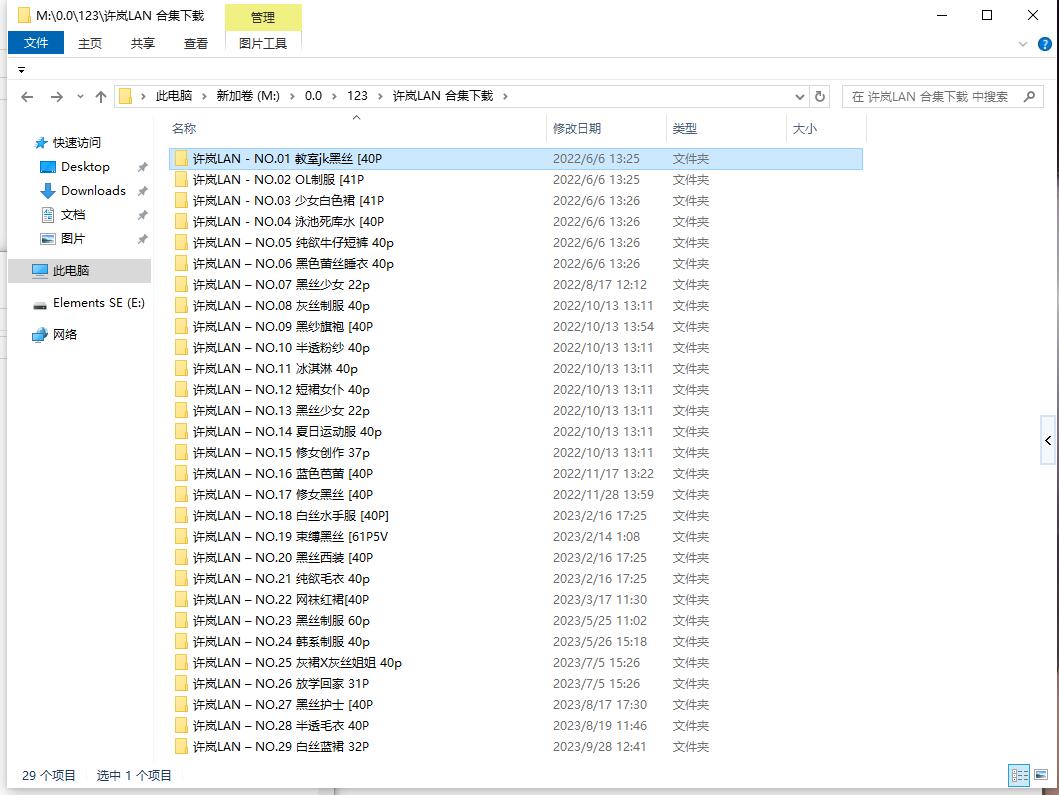Click 新加卷 (M:) in the breadcrumb
The width and height of the screenshot is (1059, 795).
pyautogui.click(x=248, y=96)
